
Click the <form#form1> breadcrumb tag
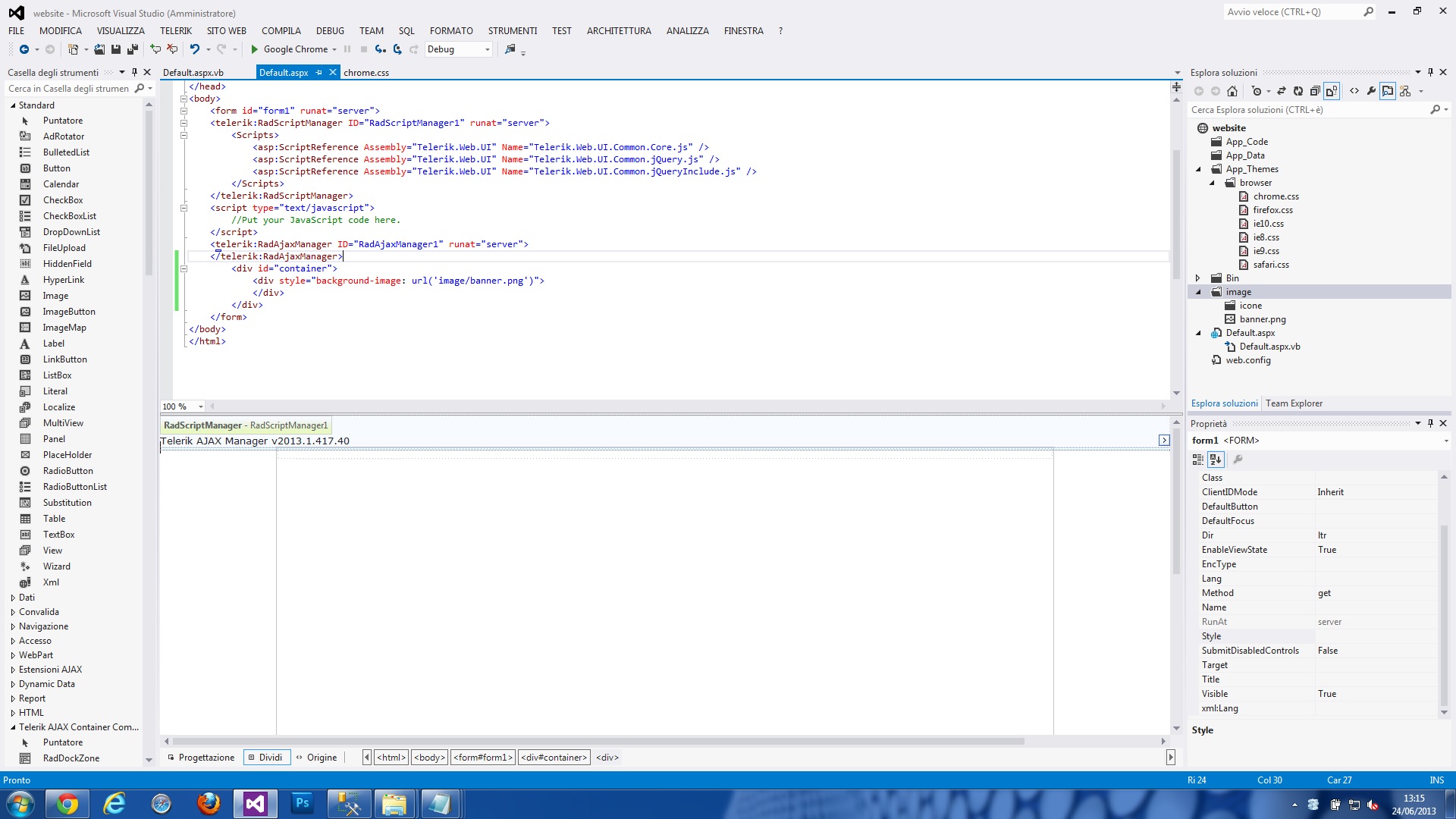[483, 758]
